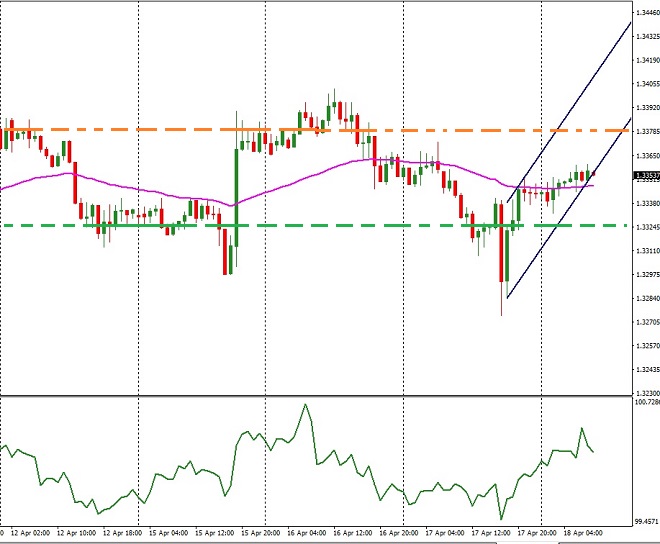This screenshot has width=660, height=544.
Task: Click the 12 Apr 18:00 time label
Action: 122,533
